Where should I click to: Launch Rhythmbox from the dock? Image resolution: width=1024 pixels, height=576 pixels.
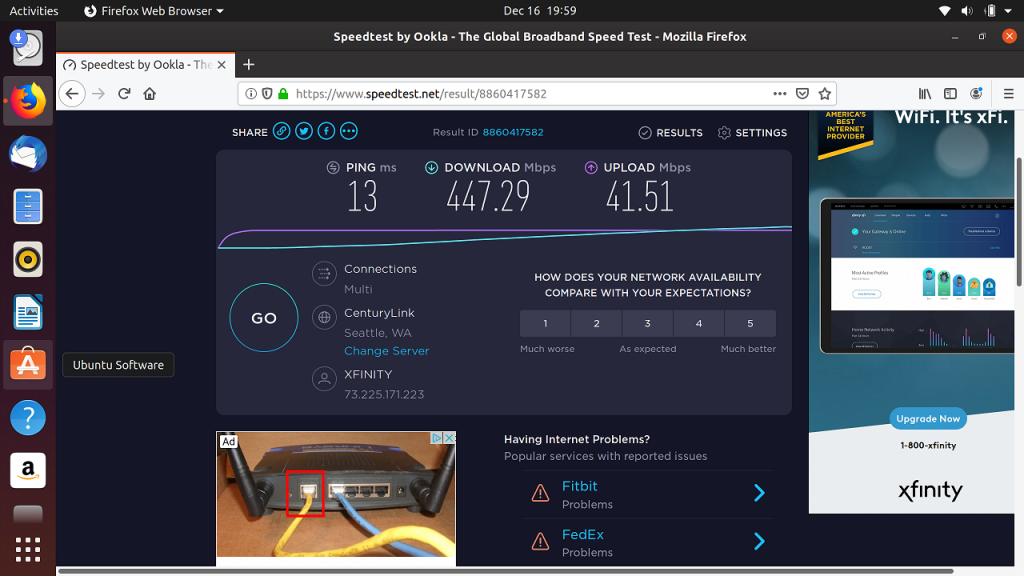click(x=28, y=260)
